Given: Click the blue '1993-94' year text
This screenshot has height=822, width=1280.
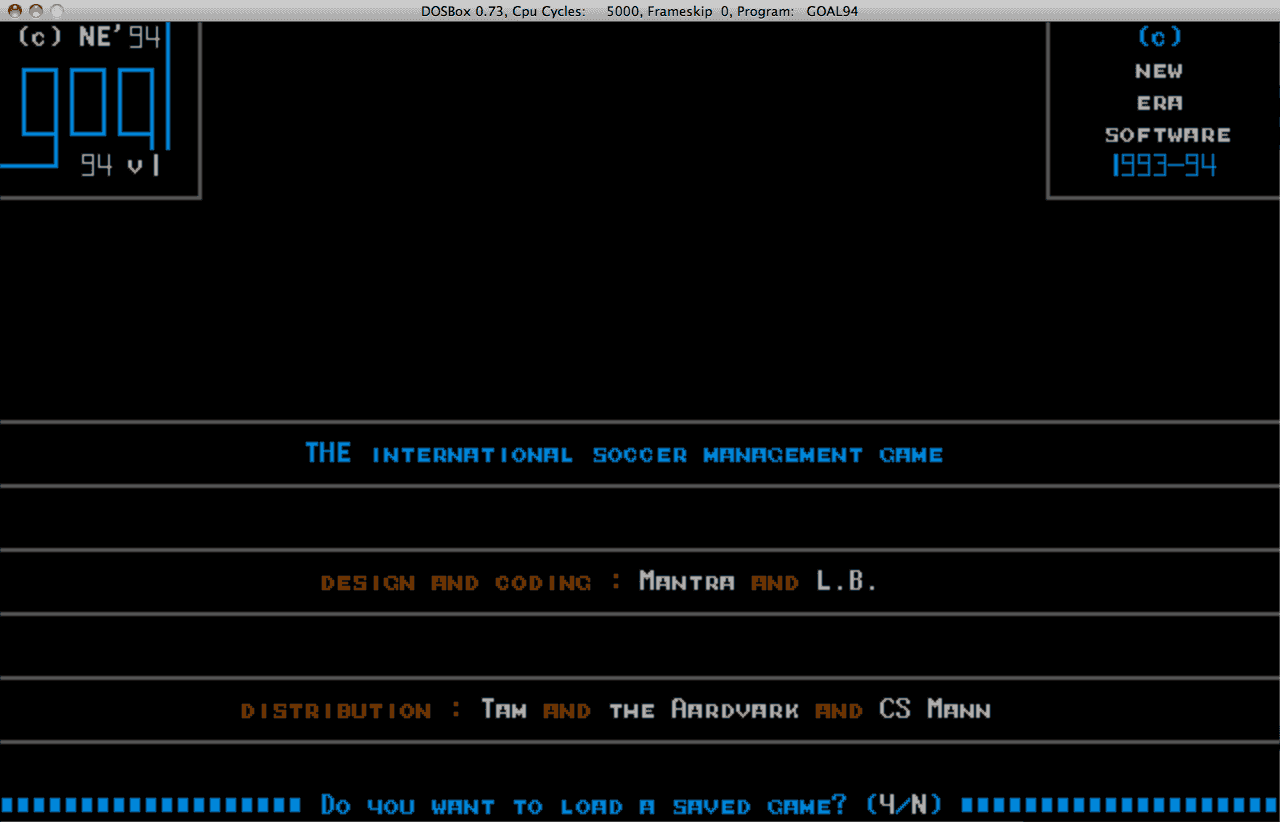Looking at the screenshot, I should [x=1164, y=166].
